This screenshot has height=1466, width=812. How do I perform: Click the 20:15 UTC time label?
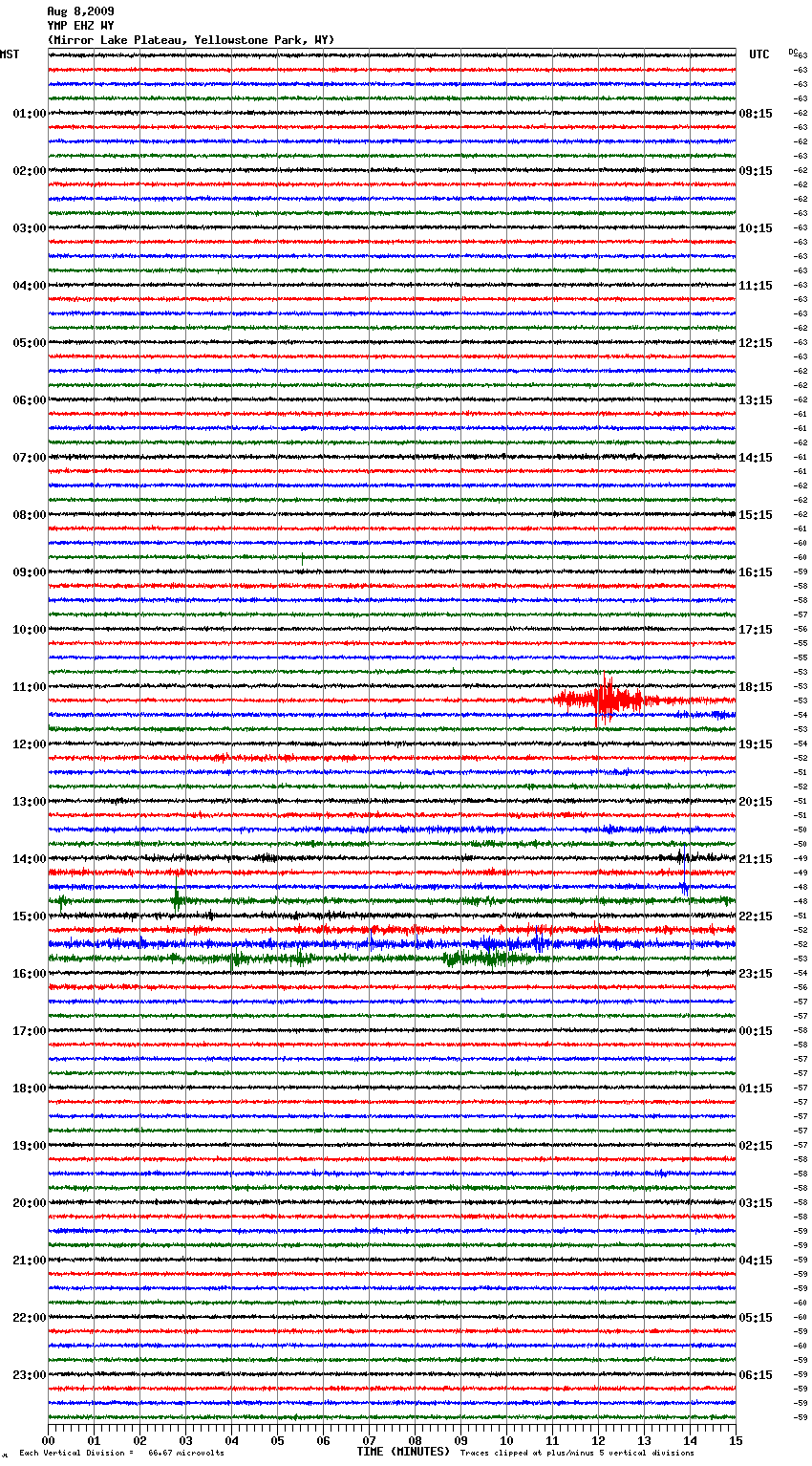pyautogui.click(x=756, y=802)
